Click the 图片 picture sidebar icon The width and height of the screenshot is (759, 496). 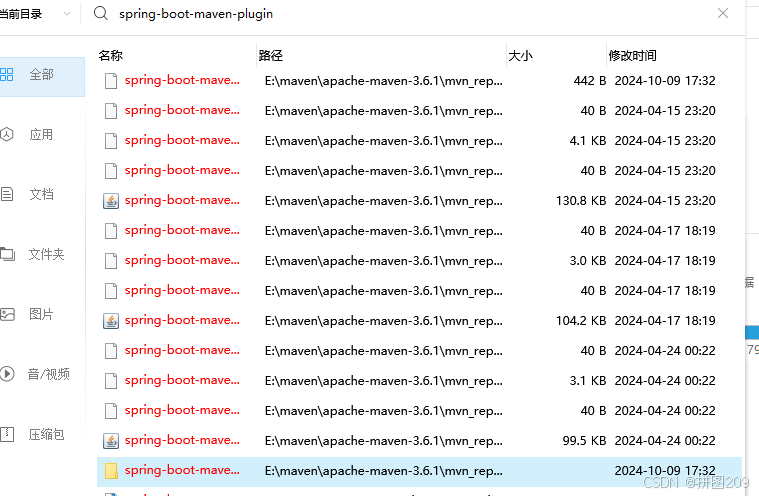pyautogui.click(x=7, y=315)
